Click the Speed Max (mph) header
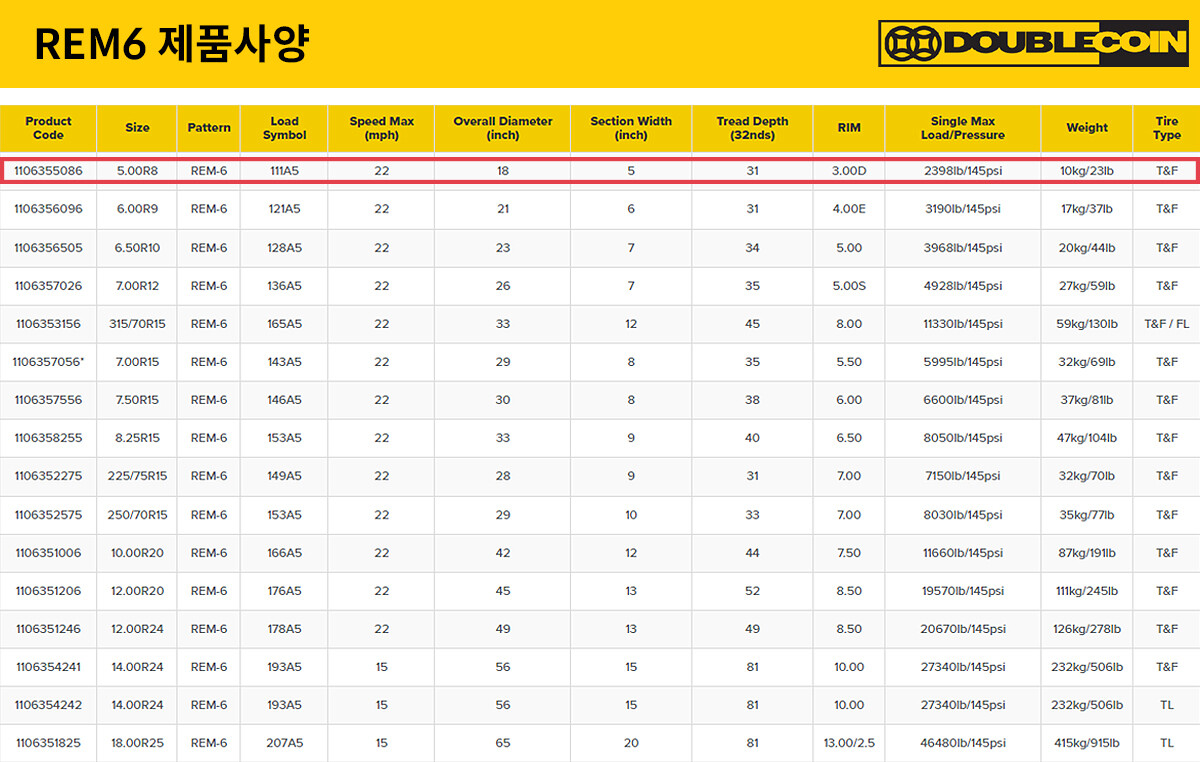 coord(381,128)
